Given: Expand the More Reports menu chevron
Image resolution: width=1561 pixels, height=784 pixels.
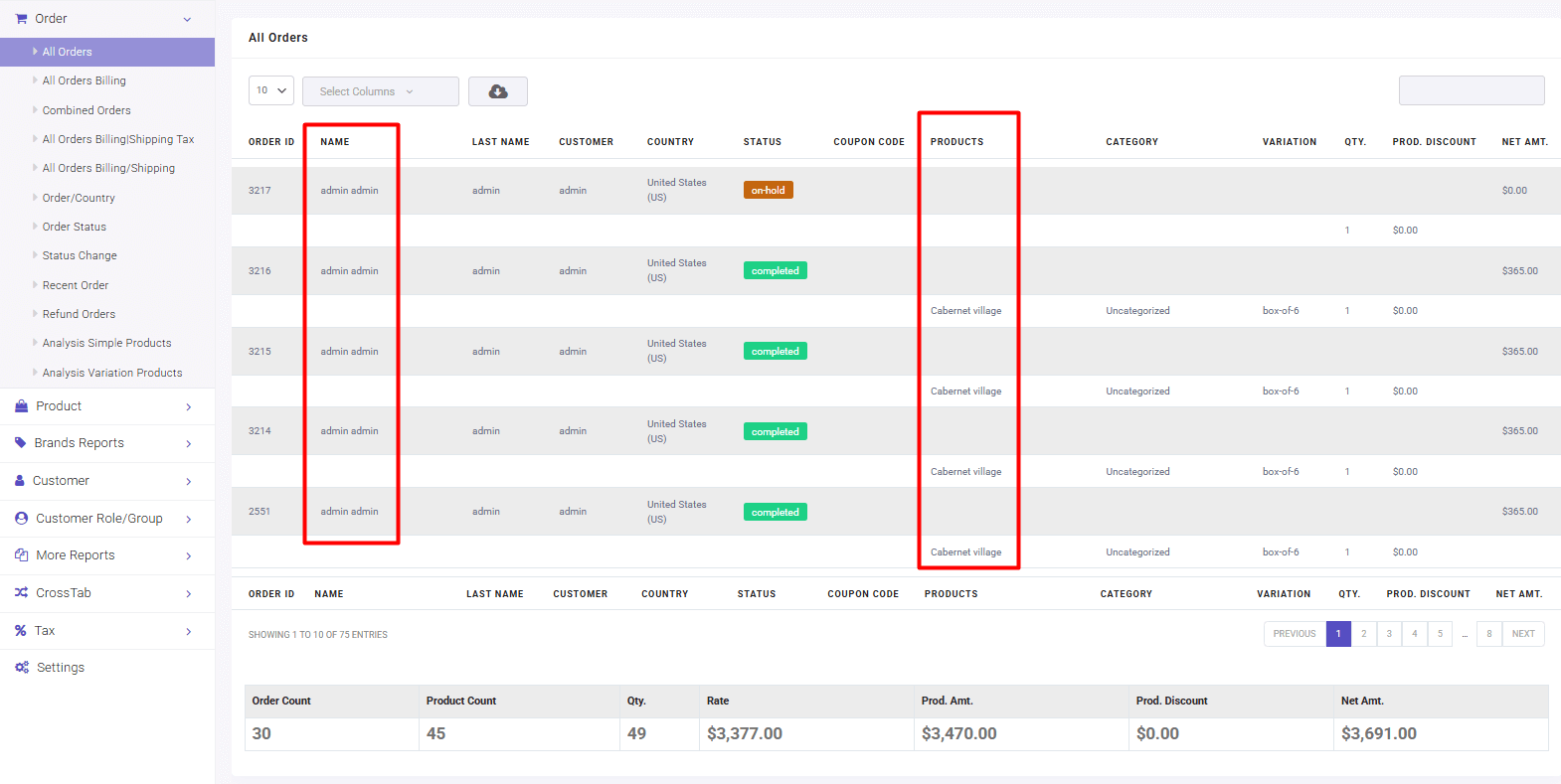Looking at the screenshot, I should tap(189, 556).
